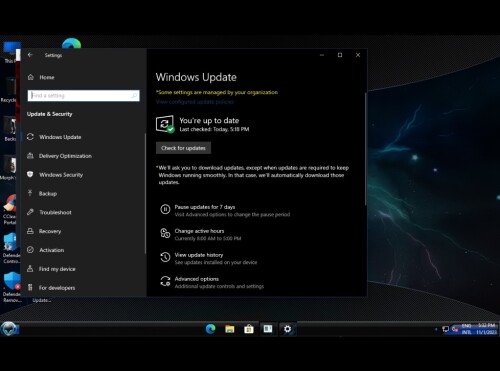Open View configured update policies link
Viewport: 500px width, 371px height.
pos(195,102)
